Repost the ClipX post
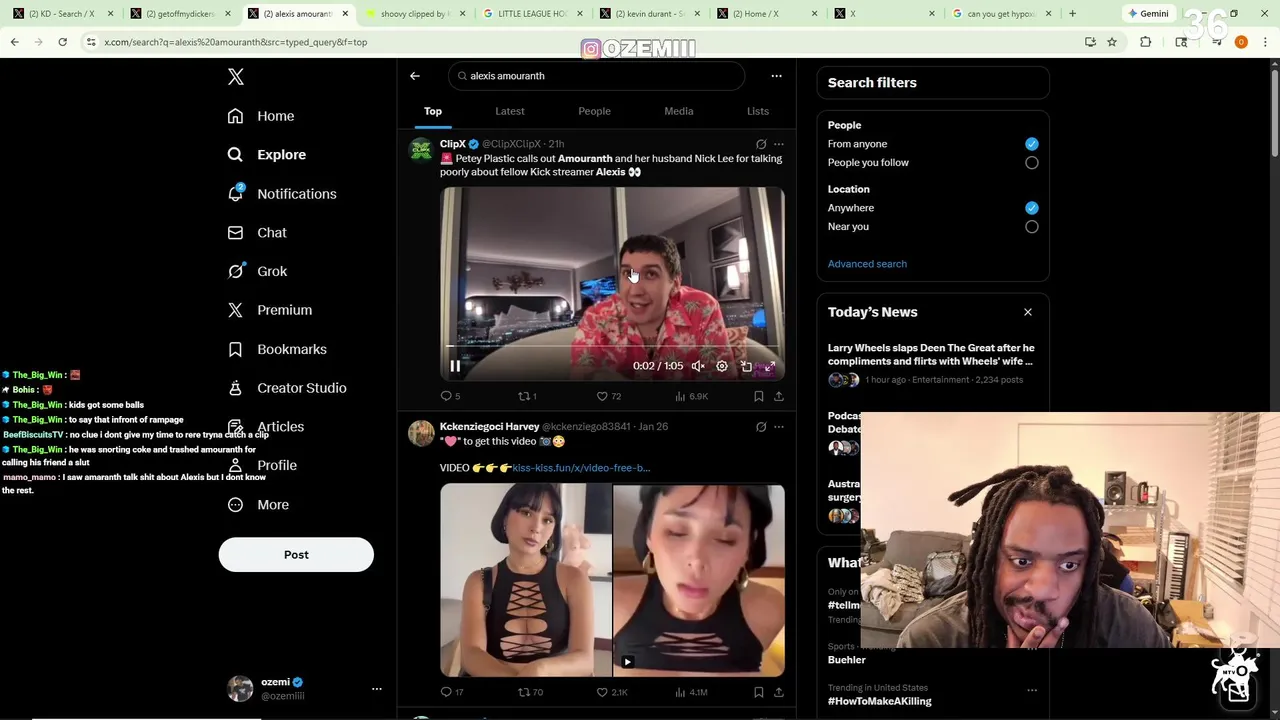Image resolution: width=1280 pixels, height=720 pixels. [527, 396]
